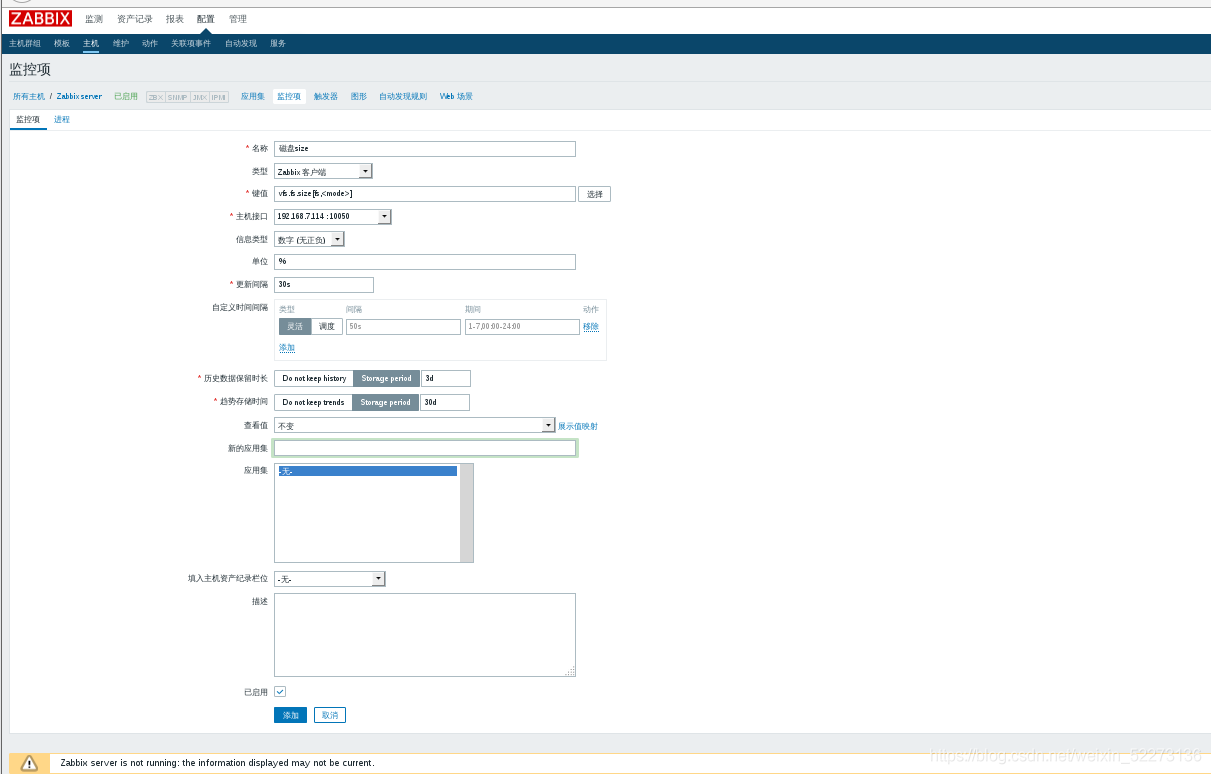This screenshot has width=1211, height=774.
Task: Click the SNMP availability indicator
Action: (x=177, y=97)
